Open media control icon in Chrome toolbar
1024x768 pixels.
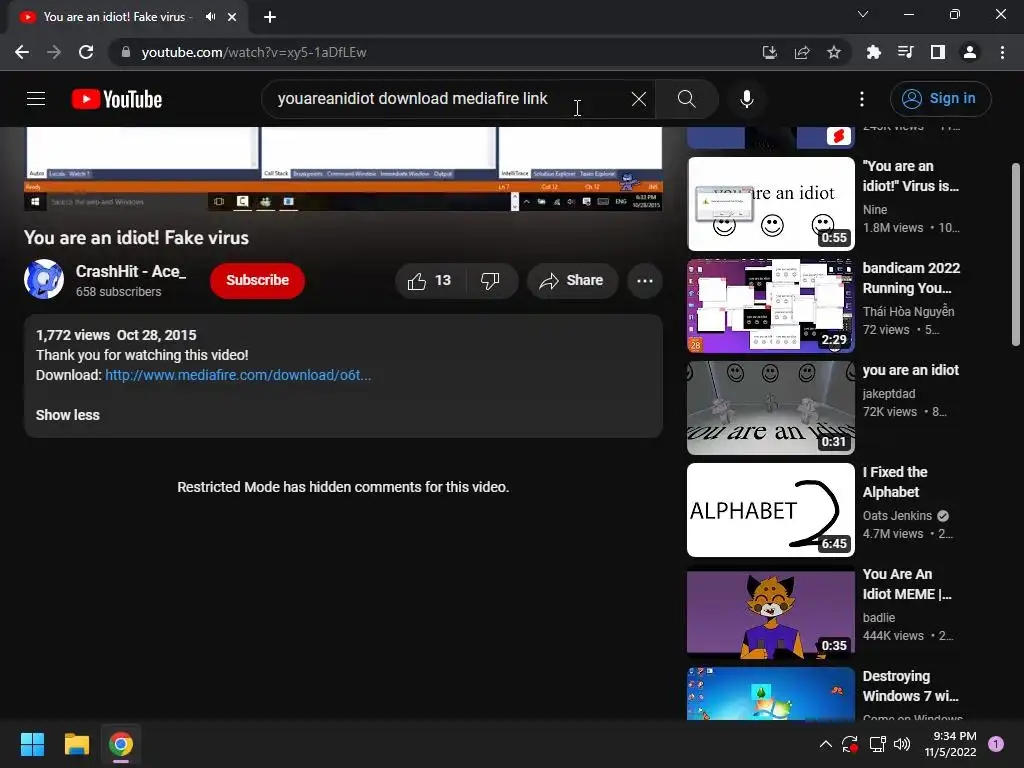(905, 52)
